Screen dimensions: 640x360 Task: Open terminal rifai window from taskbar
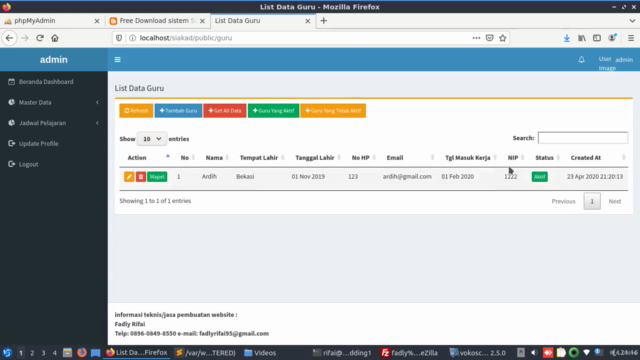point(342,353)
